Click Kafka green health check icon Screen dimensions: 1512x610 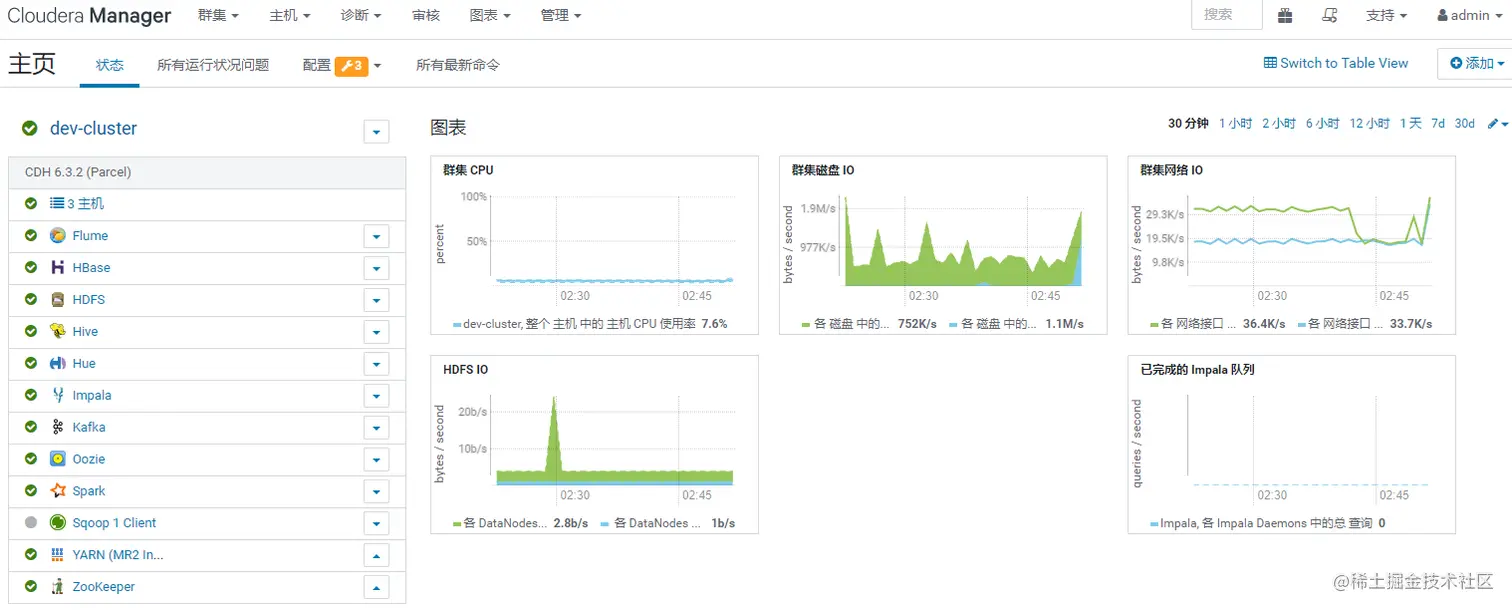(x=31, y=427)
